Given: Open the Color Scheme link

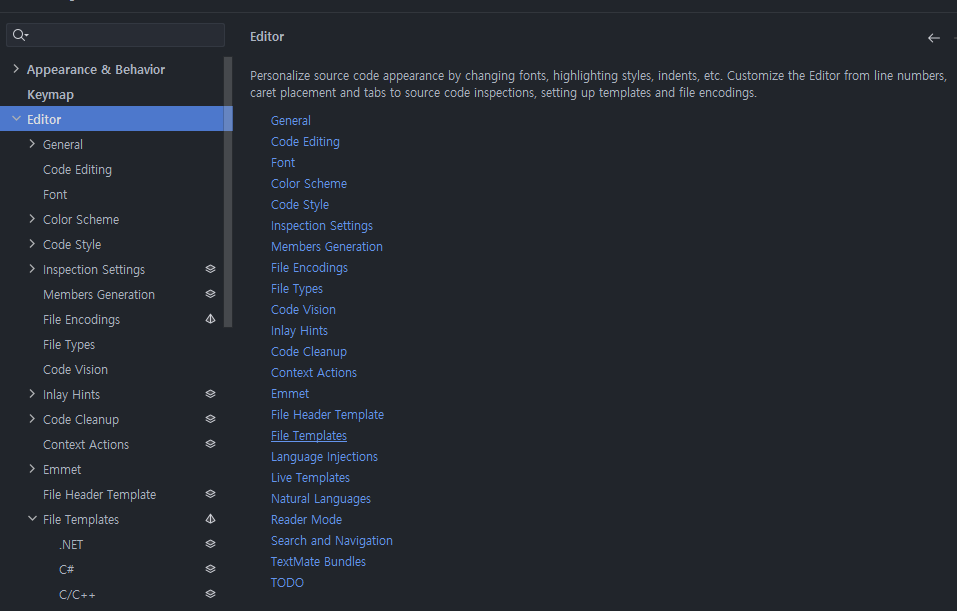Looking at the screenshot, I should click(x=309, y=184).
